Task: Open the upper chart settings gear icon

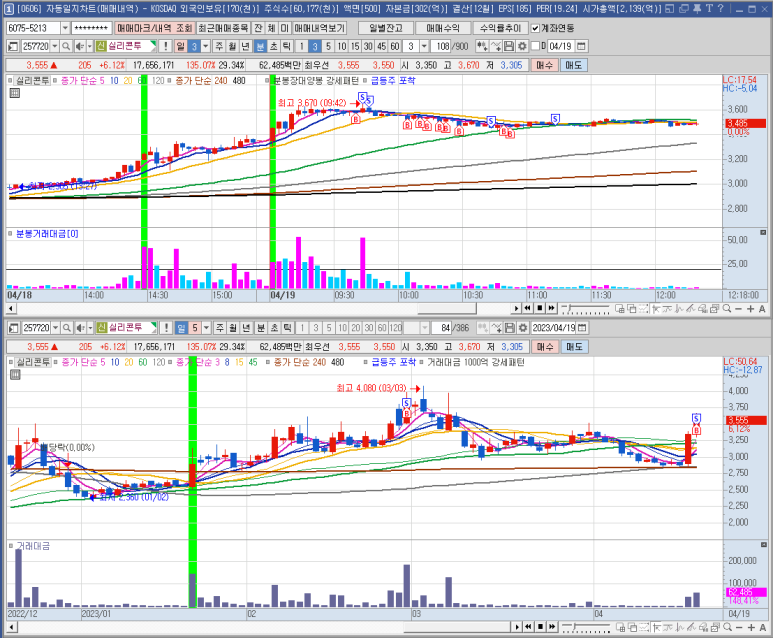Action: click(522, 46)
